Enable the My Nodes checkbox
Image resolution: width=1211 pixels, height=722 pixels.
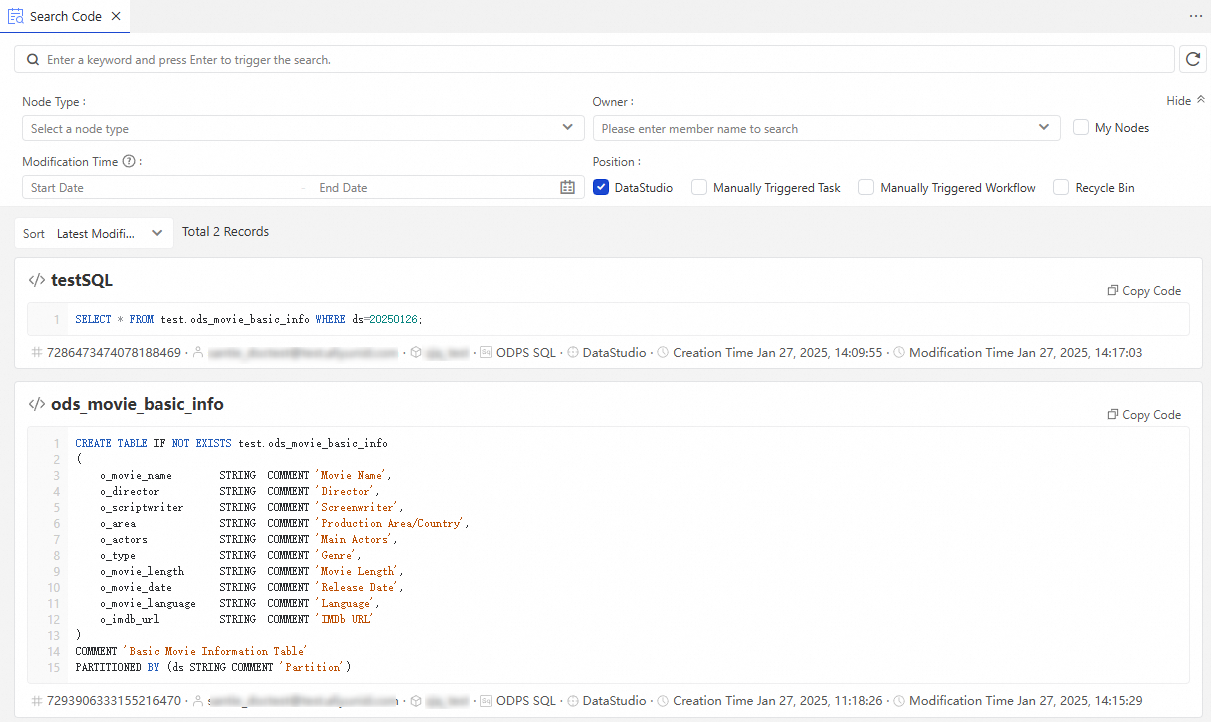coord(1081,127)
